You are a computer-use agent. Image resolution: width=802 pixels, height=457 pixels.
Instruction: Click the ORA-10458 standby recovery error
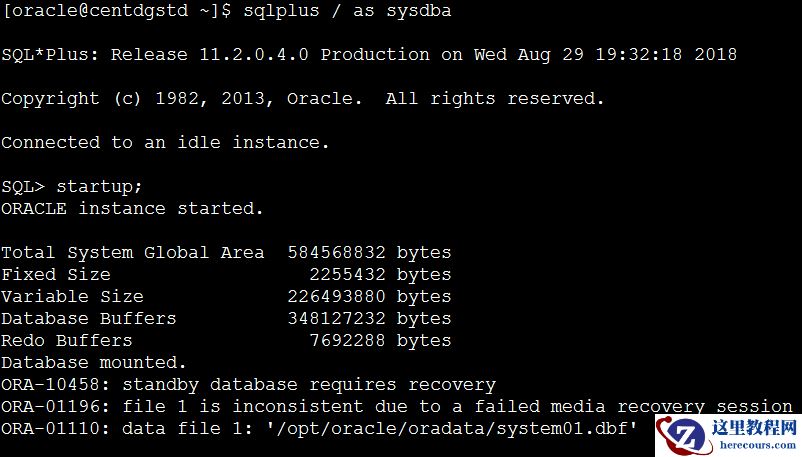coord(248,384)
